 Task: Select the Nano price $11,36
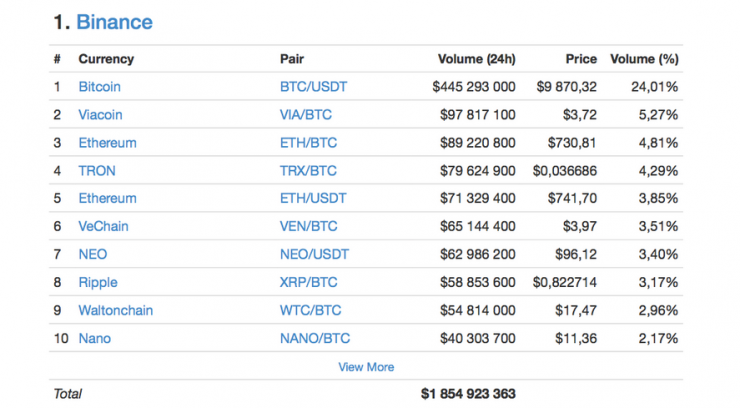click(576, 338)
